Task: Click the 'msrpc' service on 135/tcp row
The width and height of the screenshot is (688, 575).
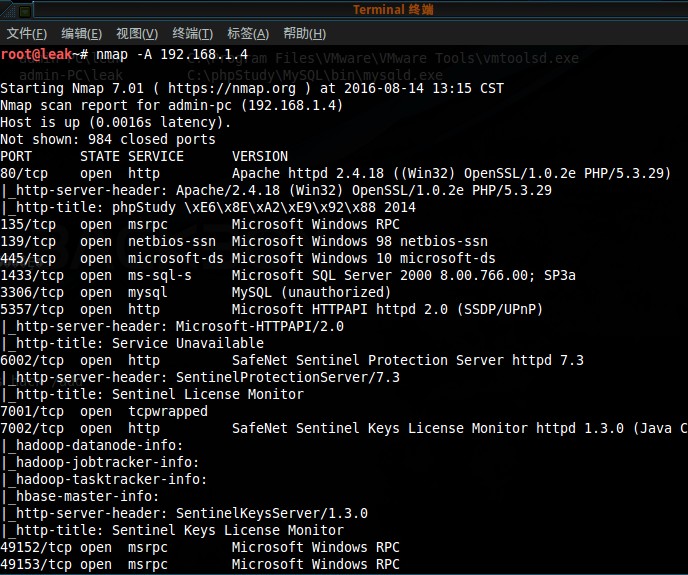Action: coord(147,224)
